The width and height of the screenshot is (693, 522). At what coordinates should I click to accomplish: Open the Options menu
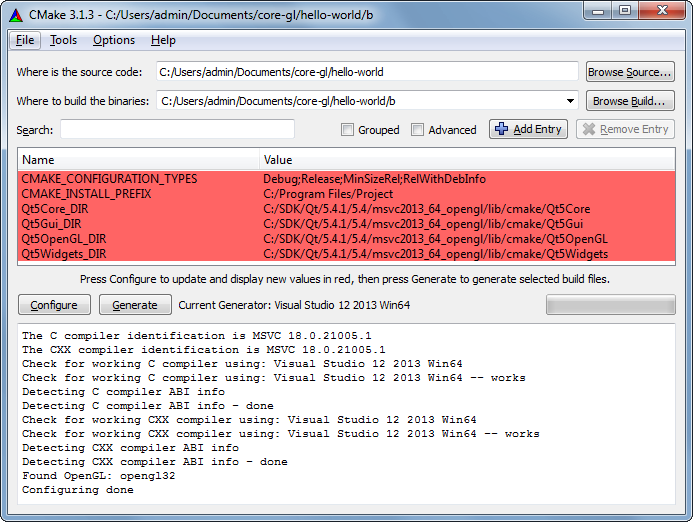[114, 40]
